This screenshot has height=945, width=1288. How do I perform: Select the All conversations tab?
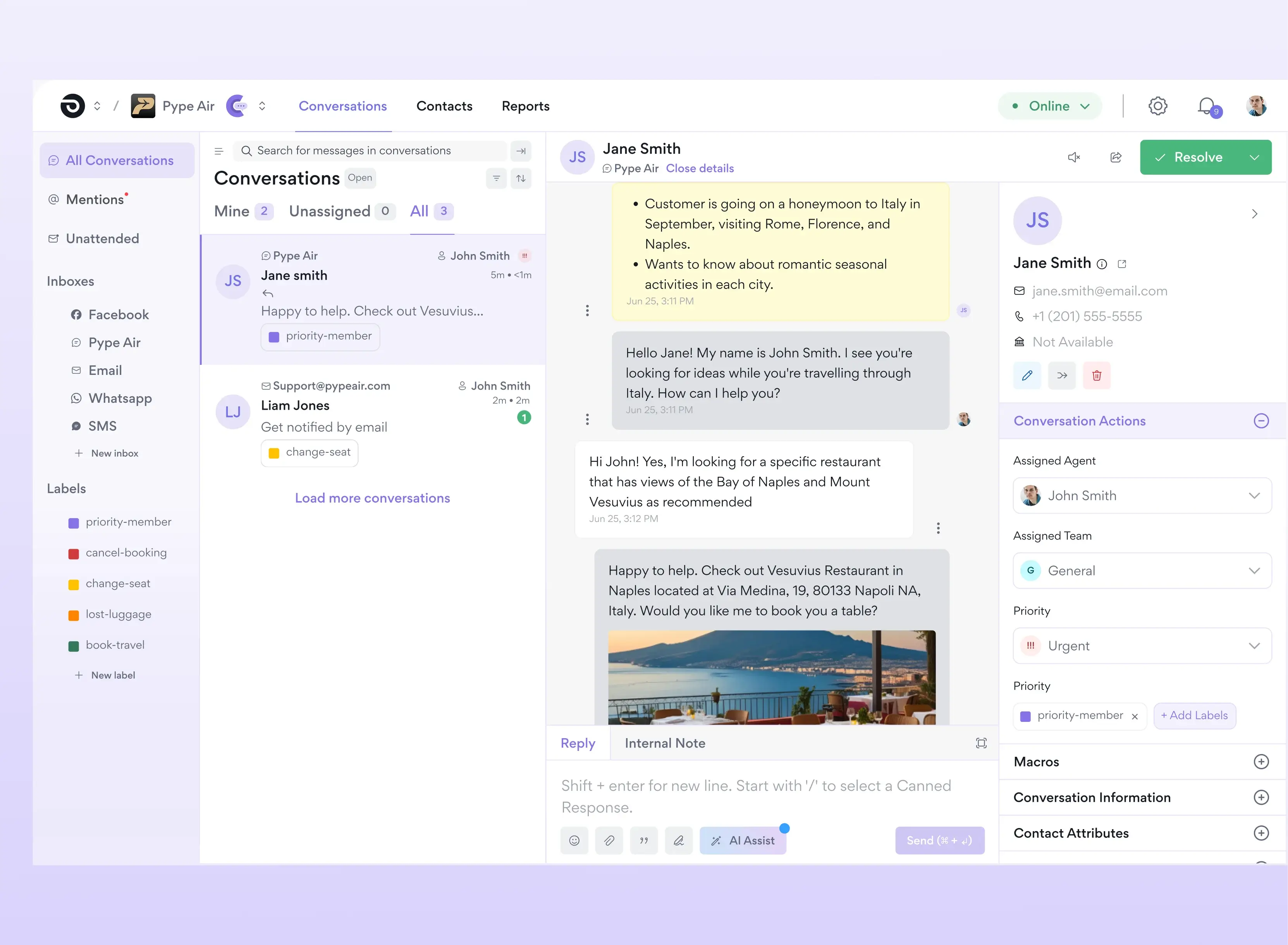pyautogui.click(x=432, y=211)
